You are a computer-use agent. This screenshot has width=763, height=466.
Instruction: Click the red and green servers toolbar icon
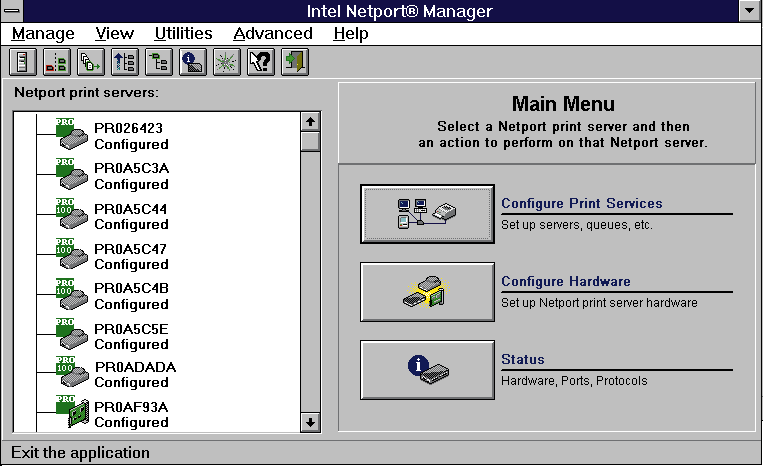(56, 62)
